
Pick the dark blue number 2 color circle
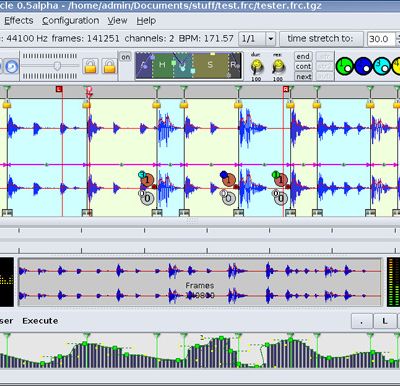tap(363, 66)
